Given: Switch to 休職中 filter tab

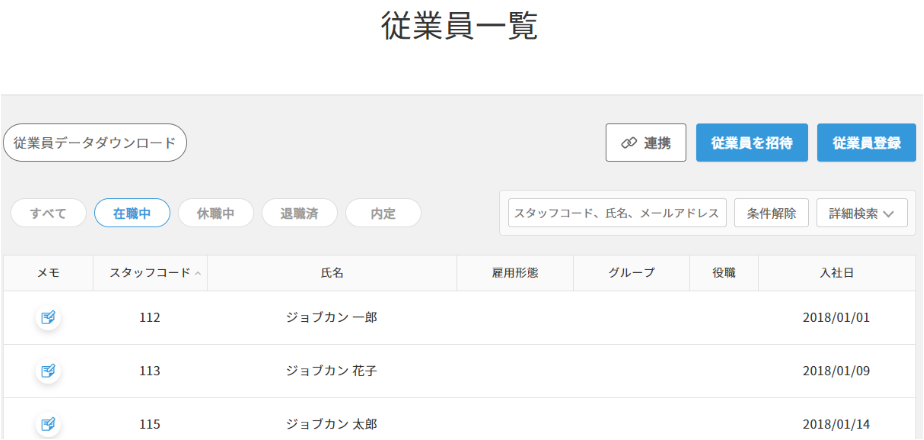Looking at the screenshot, I should (216, 213).
